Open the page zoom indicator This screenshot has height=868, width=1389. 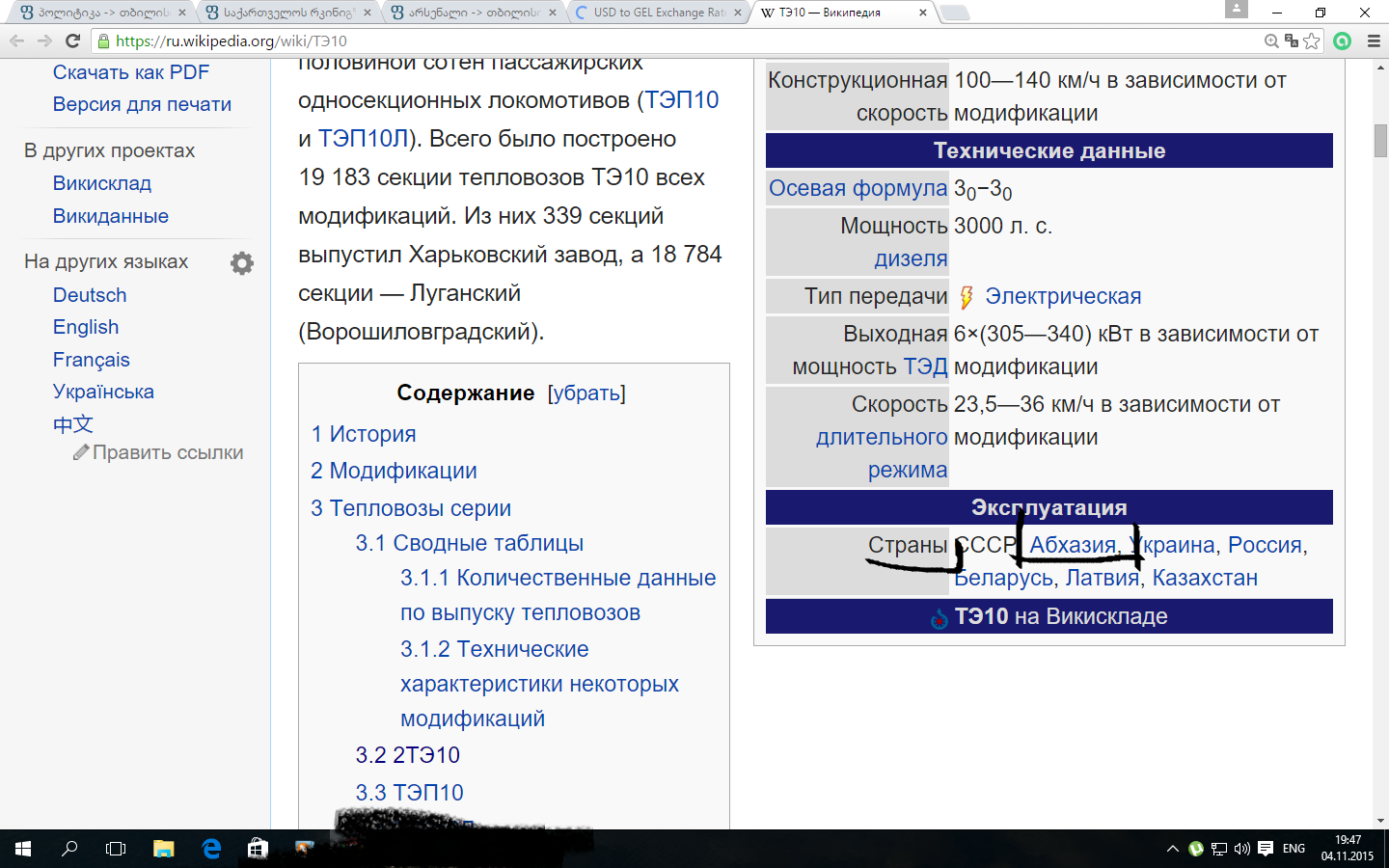tap(1271, 41)
